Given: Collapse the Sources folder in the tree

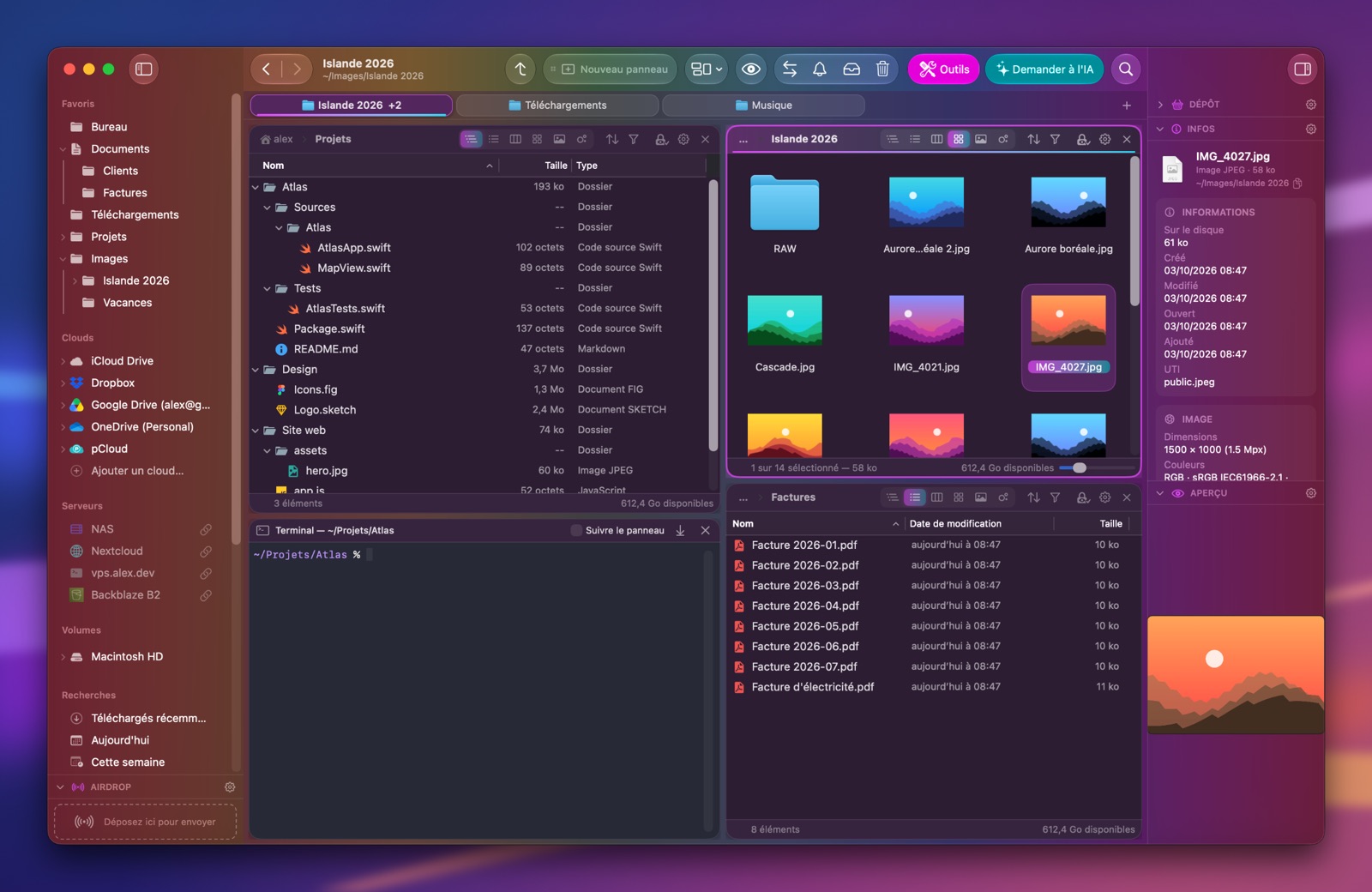Looking at the screenshot, I should pos(267,208).
